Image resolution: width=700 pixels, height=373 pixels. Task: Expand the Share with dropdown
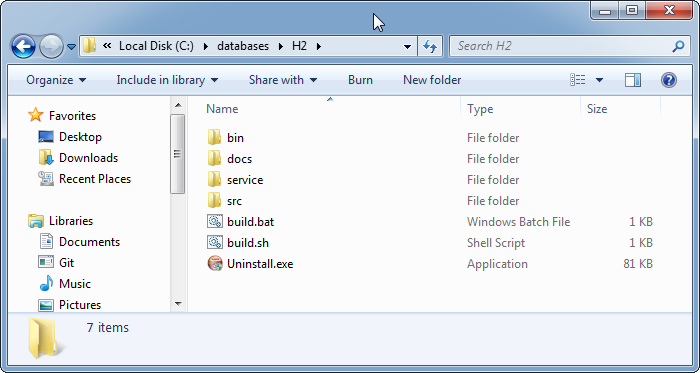[x=283, y=80]
